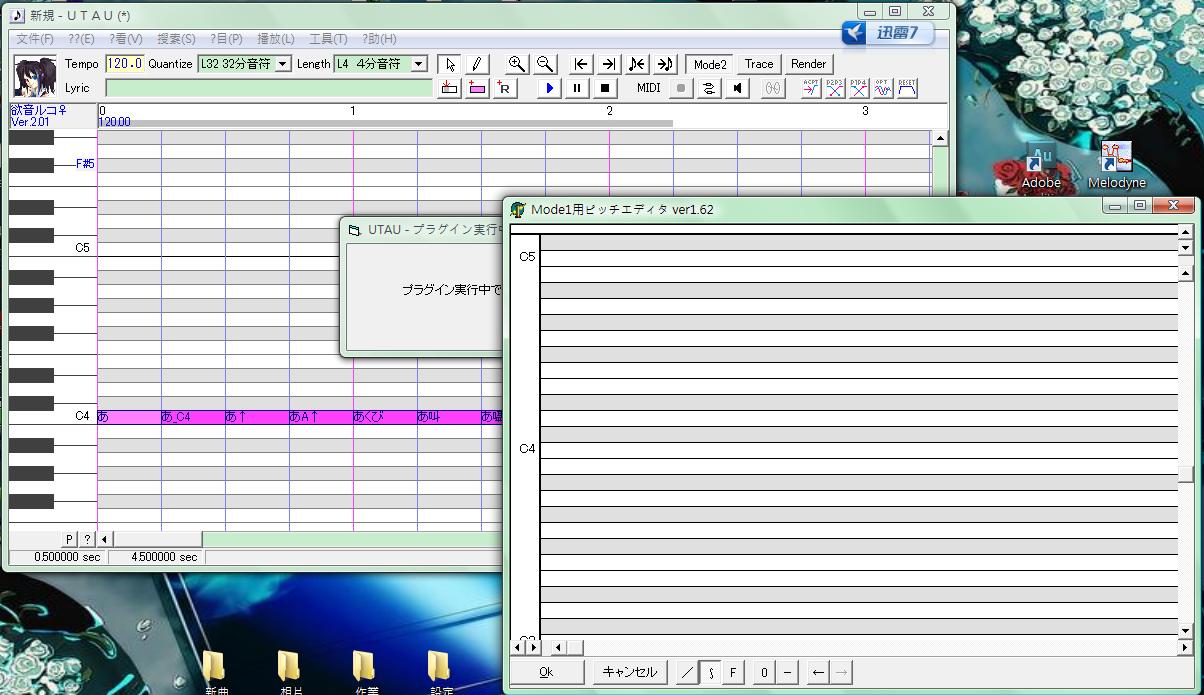Click the 0 button in pitch editor
The height and width of the screenshot is (695, 1204).
764,672
